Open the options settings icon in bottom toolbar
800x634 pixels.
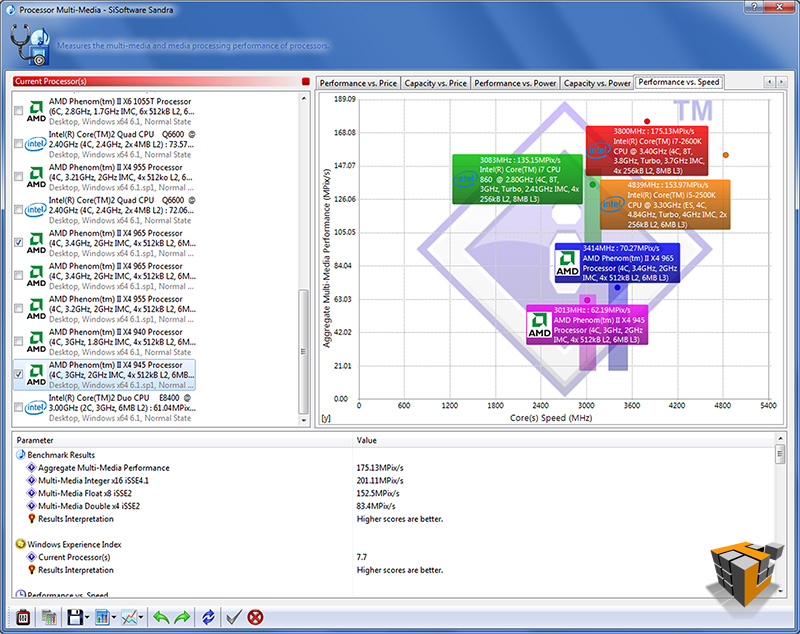pos(23,618)
